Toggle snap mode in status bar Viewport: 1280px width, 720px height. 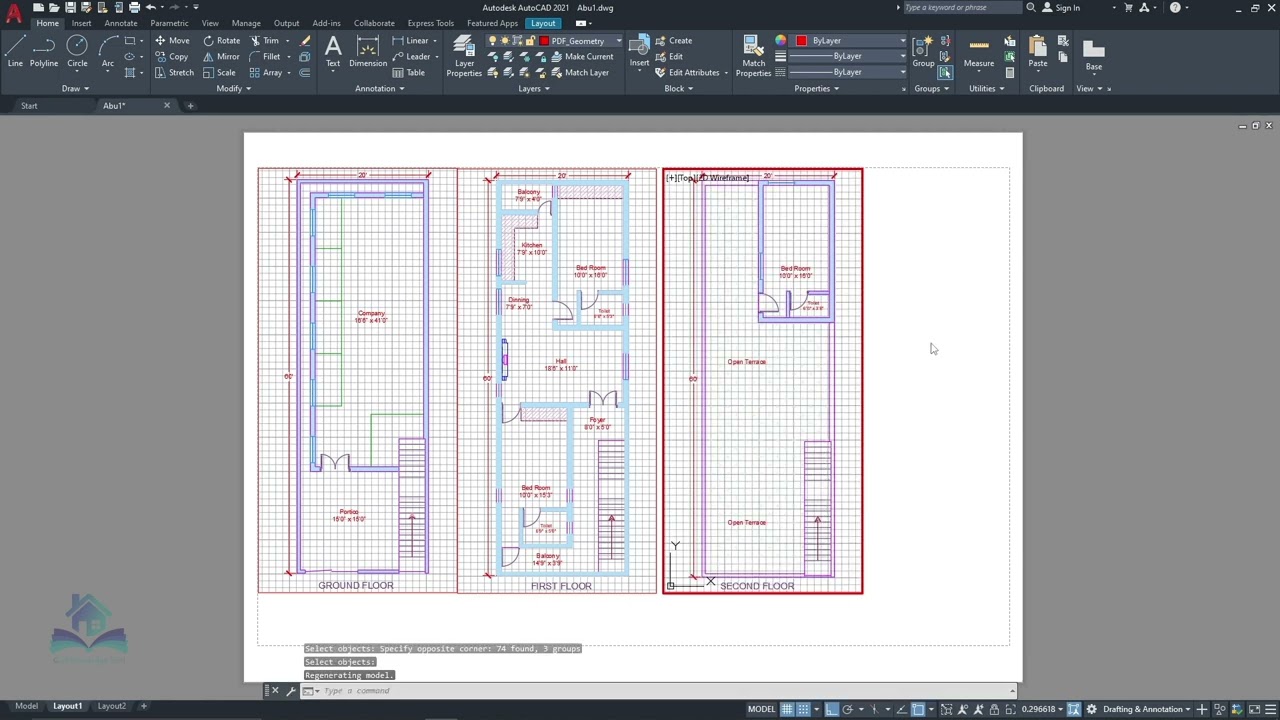[x=803, y=709]
